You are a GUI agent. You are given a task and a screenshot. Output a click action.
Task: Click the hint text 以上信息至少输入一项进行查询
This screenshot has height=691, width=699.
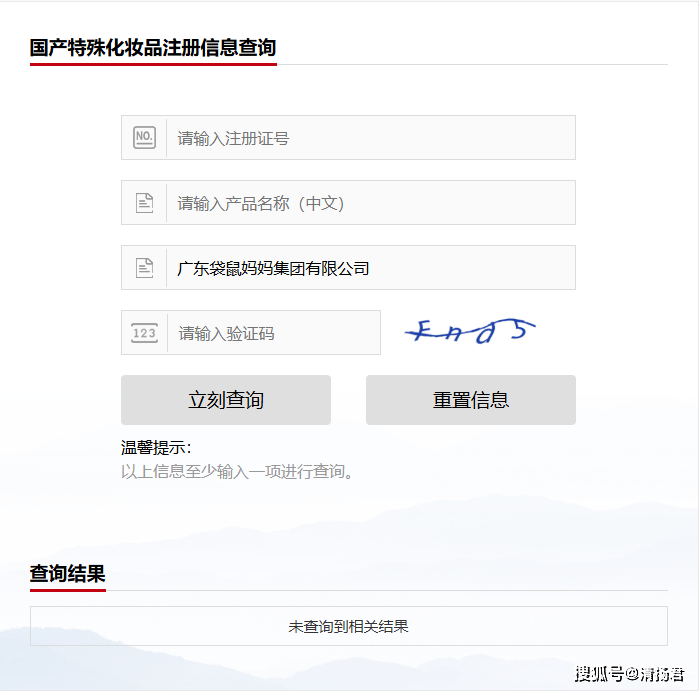(x=238, y=471)
